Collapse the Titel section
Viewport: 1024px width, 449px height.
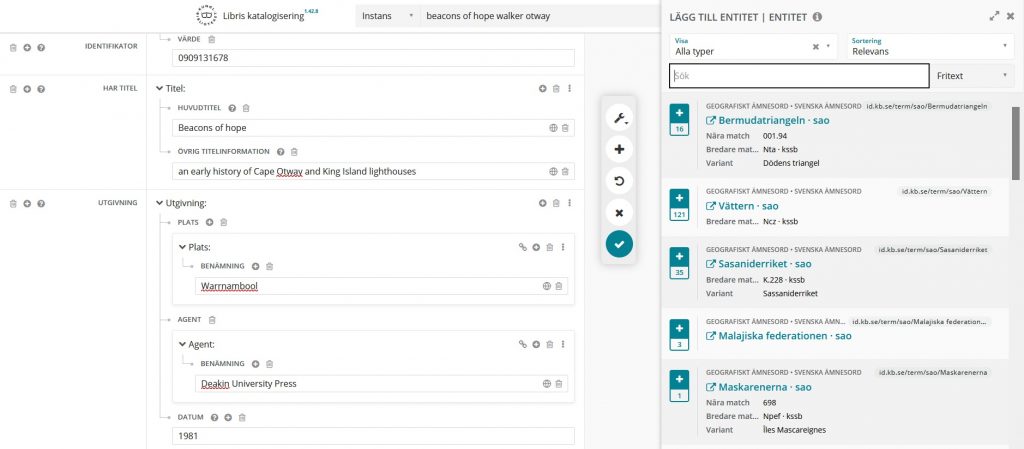click(x=160, y=89)
